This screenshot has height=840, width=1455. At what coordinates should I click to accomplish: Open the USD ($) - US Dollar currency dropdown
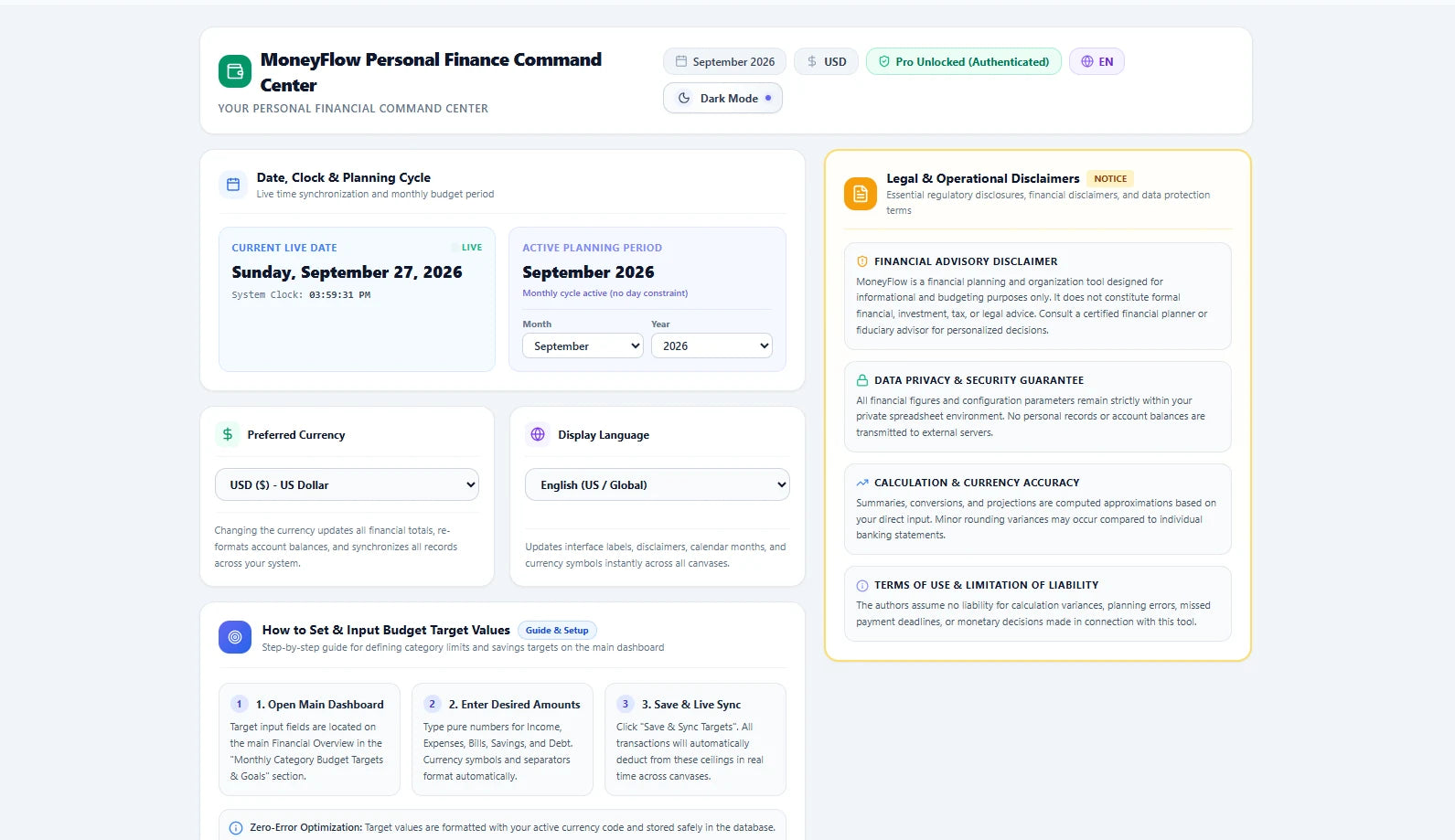coord(347,484)
